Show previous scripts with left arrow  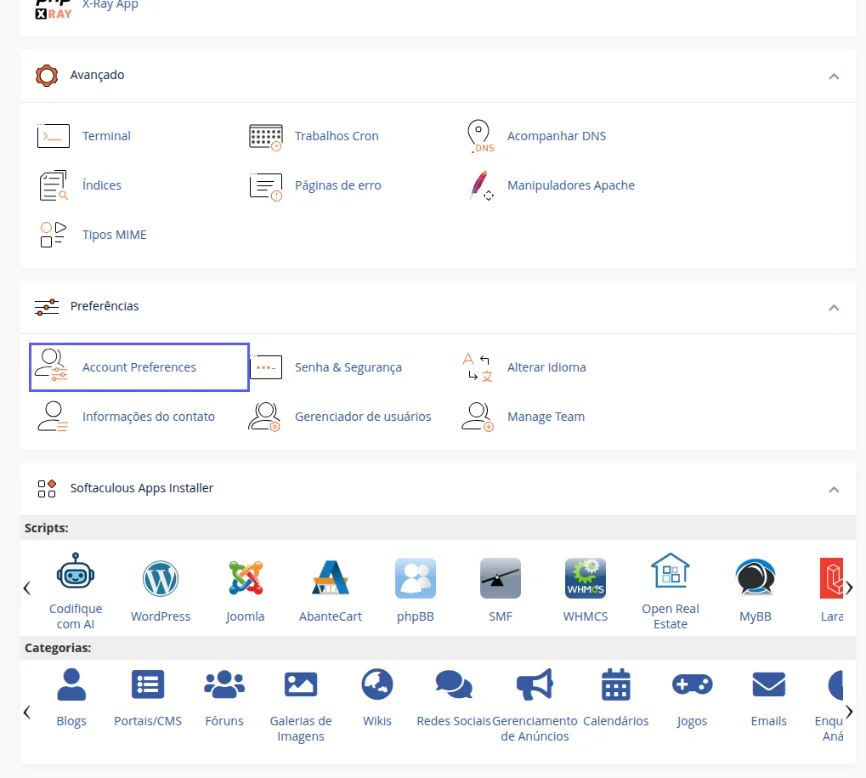[27, 588]
